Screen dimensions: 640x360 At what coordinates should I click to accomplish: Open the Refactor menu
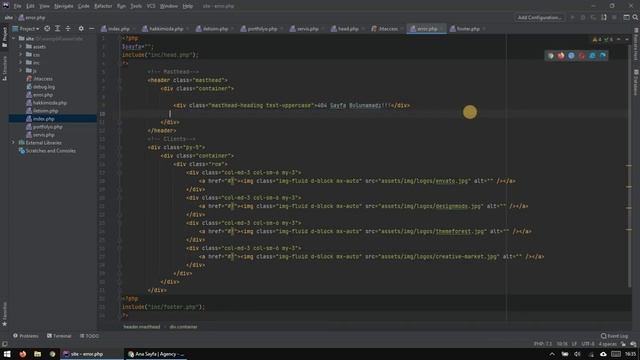103,6
